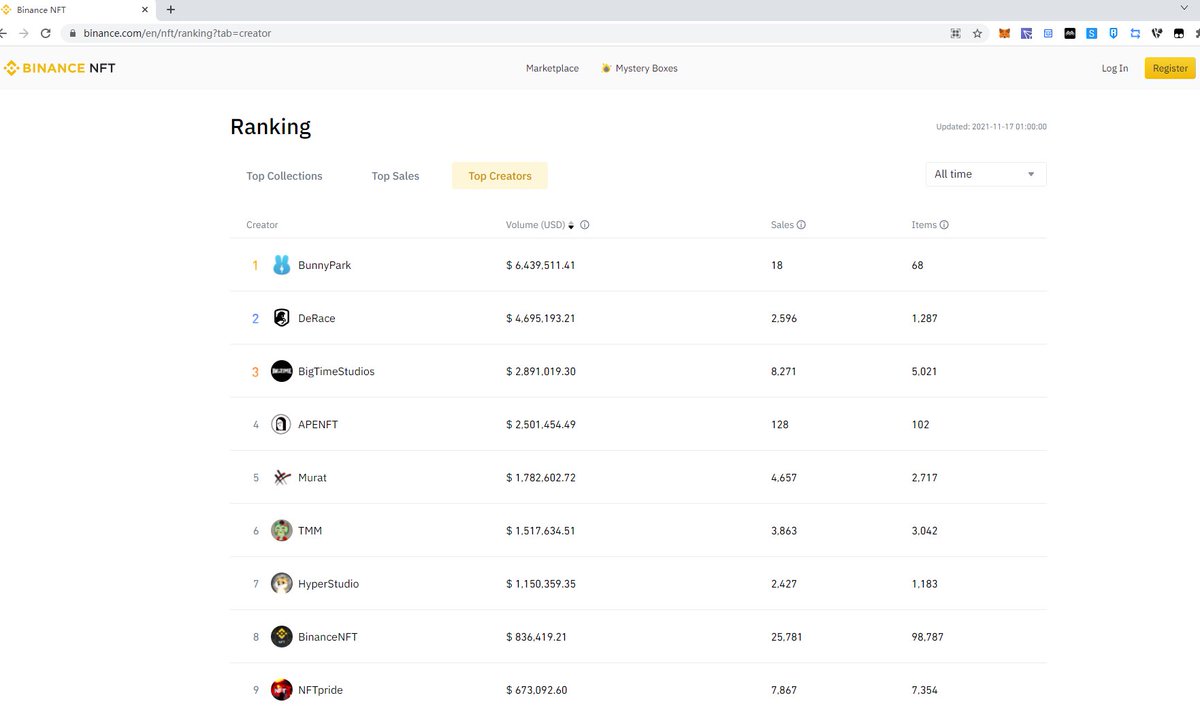Image resolution: width=1200 pixels, height=706 pixels.
Task: Click rank number 1 badge
Action: tap(255, 265)
